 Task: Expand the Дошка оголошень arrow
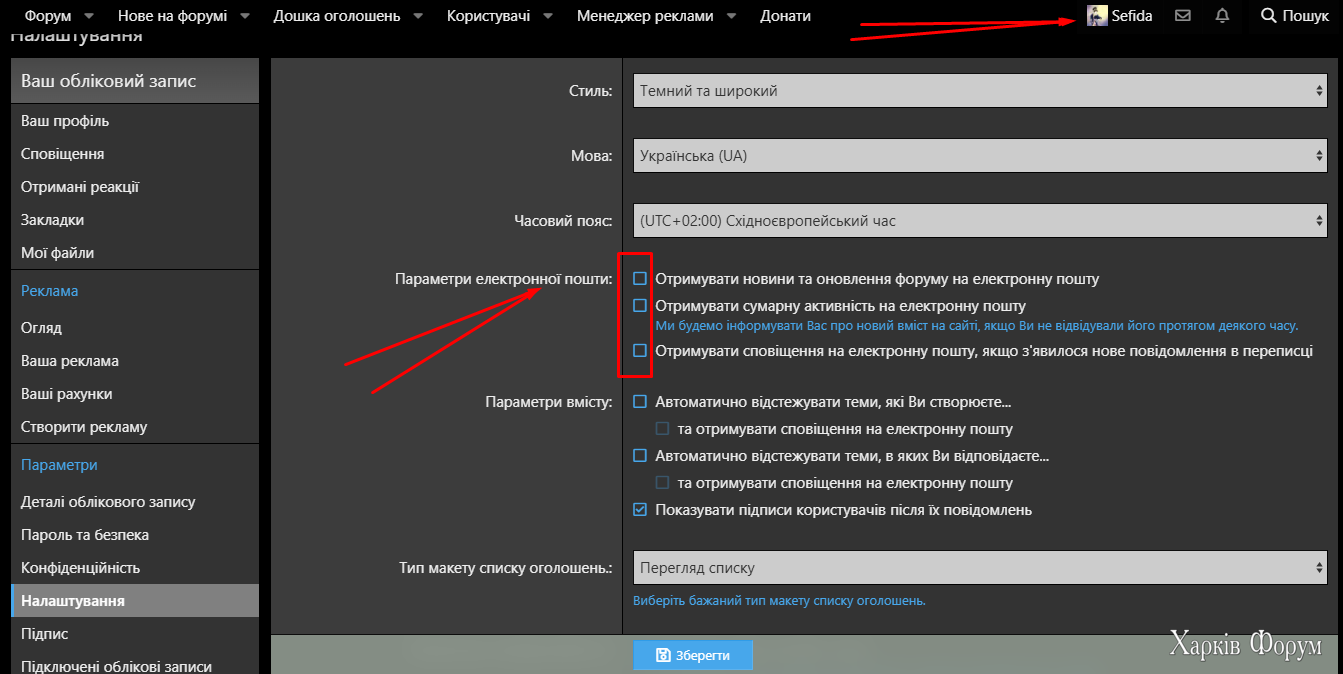coord(418,16)
